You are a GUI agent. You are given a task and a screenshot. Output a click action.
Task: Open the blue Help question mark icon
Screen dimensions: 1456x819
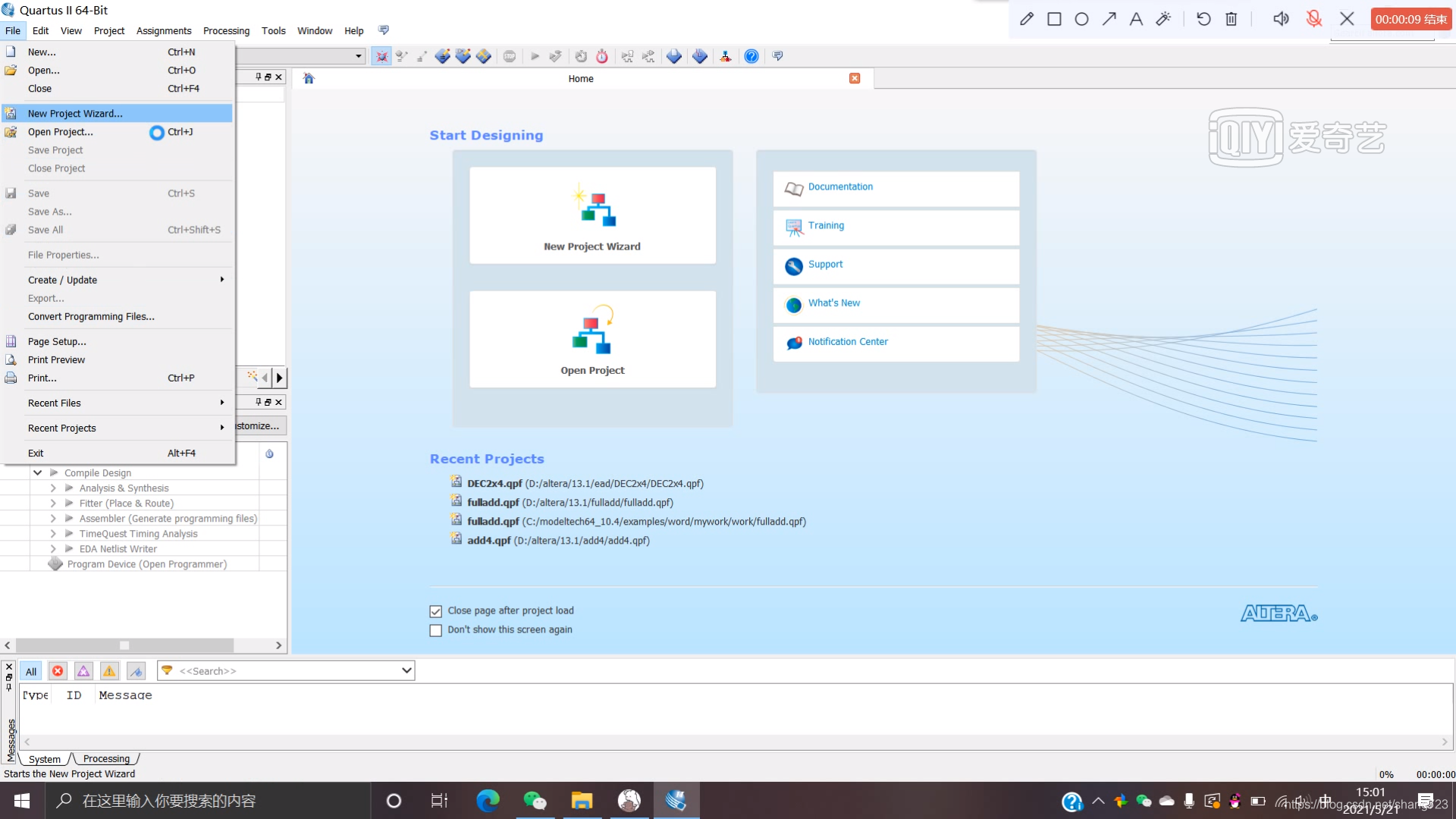[752, 56]
